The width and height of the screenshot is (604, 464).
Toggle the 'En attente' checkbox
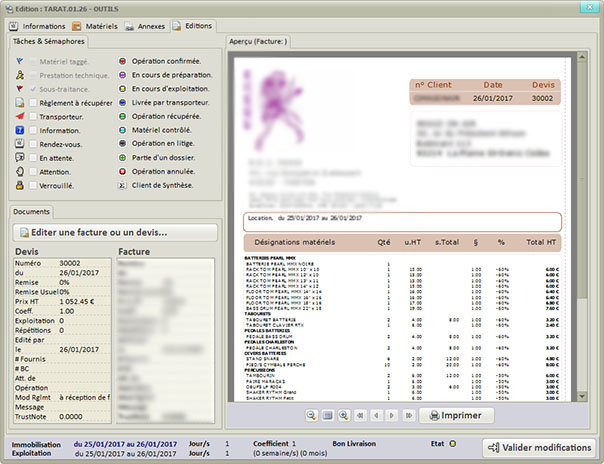click(x=33, y=157)
